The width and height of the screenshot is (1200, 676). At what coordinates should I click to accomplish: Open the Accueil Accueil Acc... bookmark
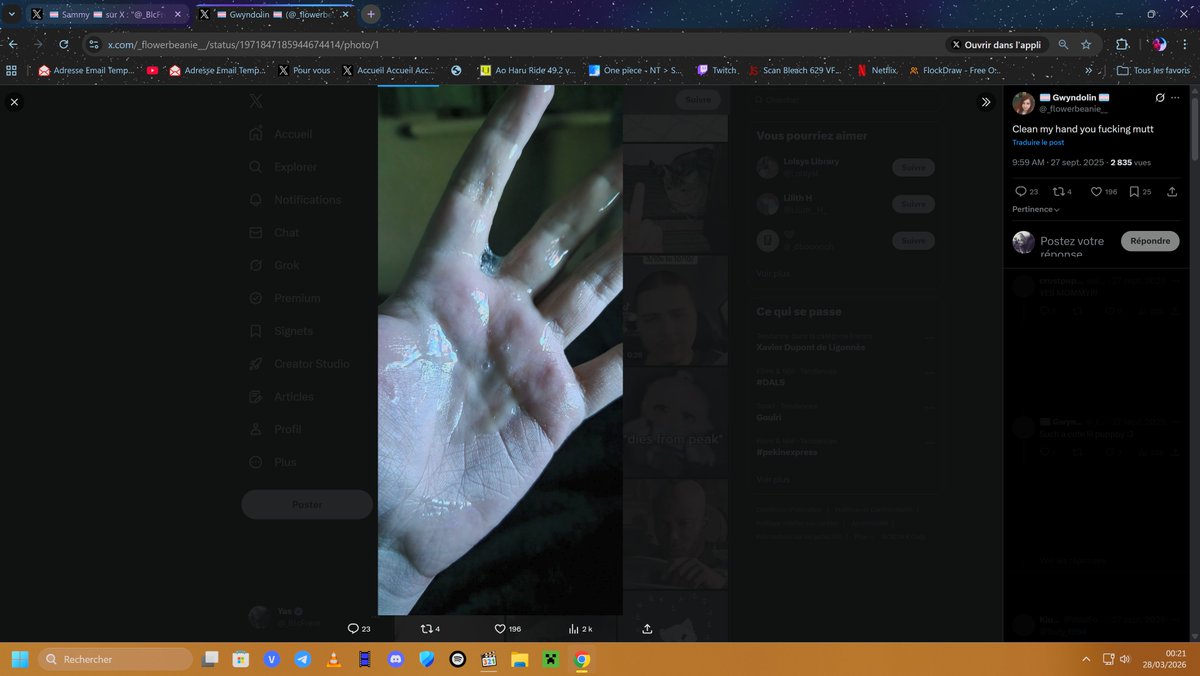[388, 71]
